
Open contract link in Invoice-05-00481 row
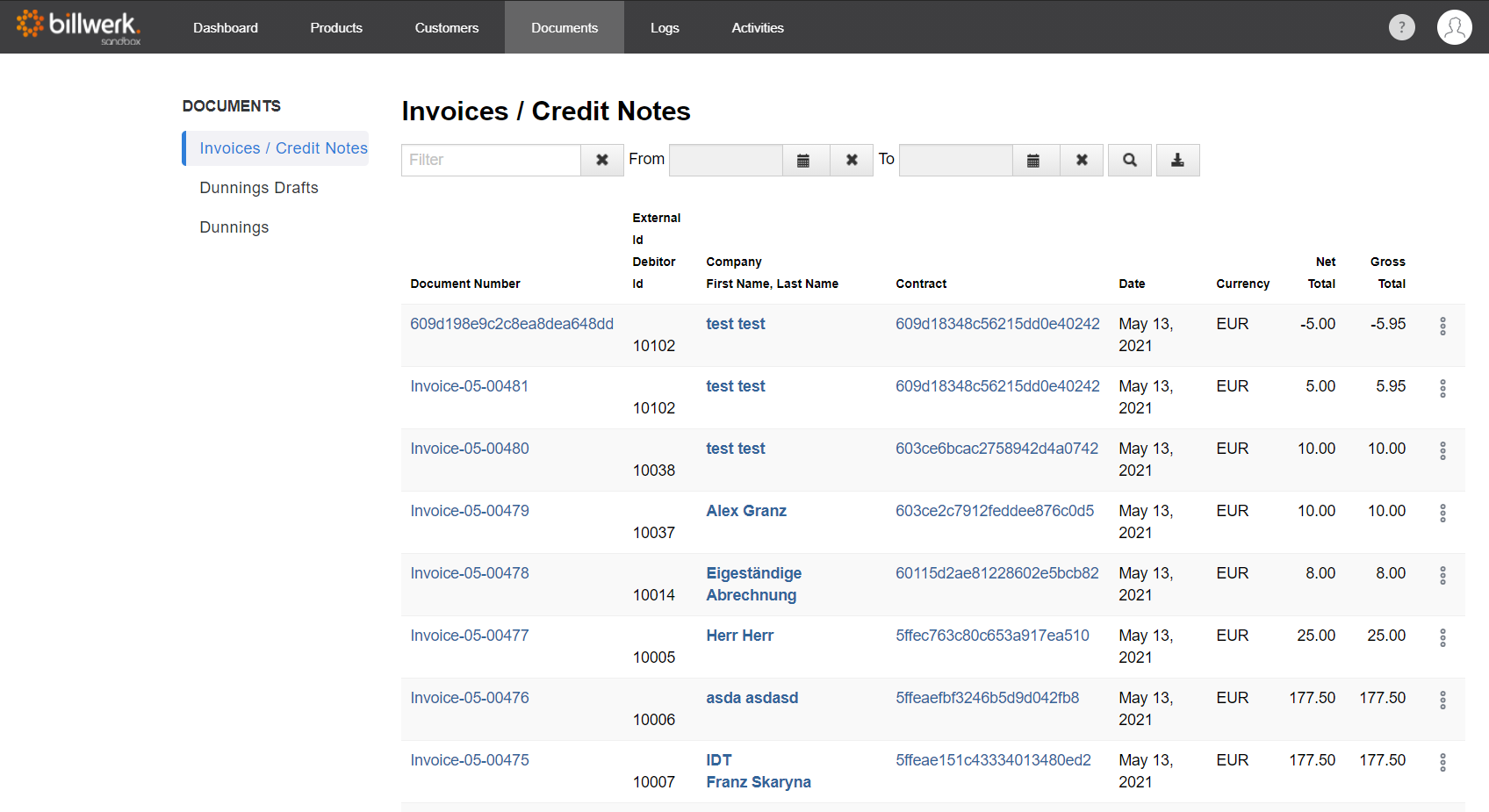coord(997,386)
